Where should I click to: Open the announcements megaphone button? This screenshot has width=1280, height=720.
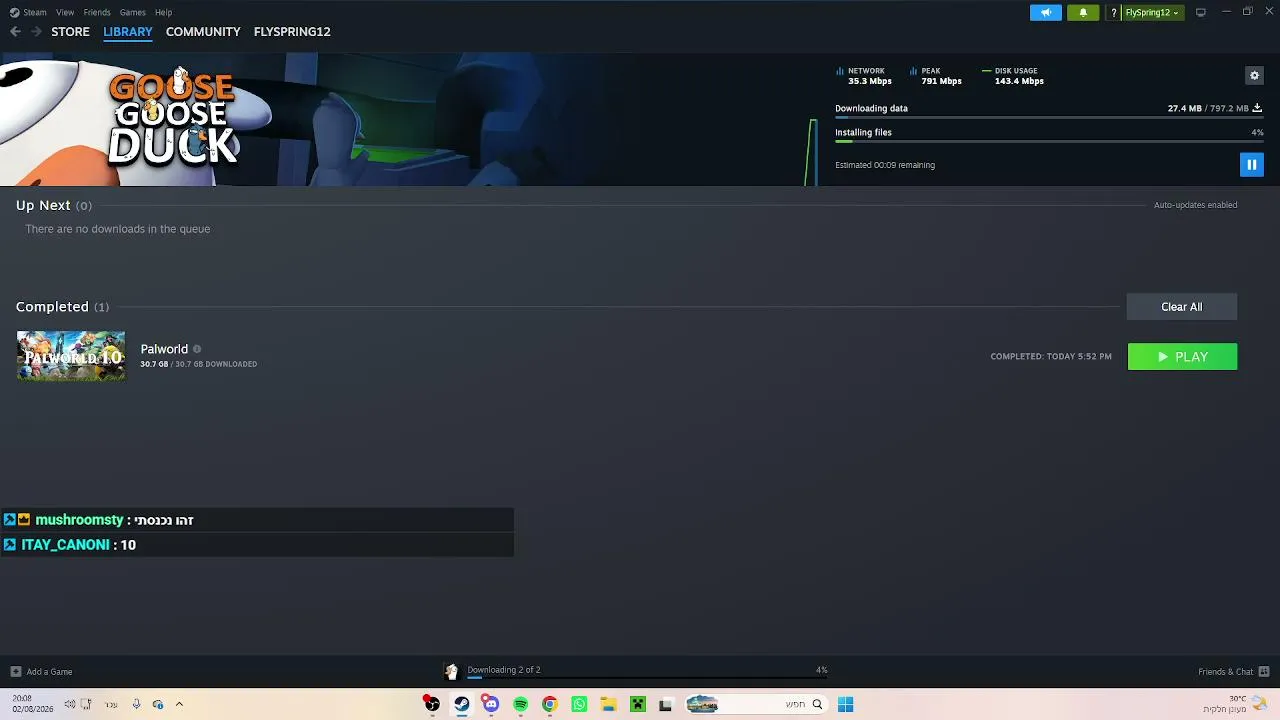click(1046, 12)
